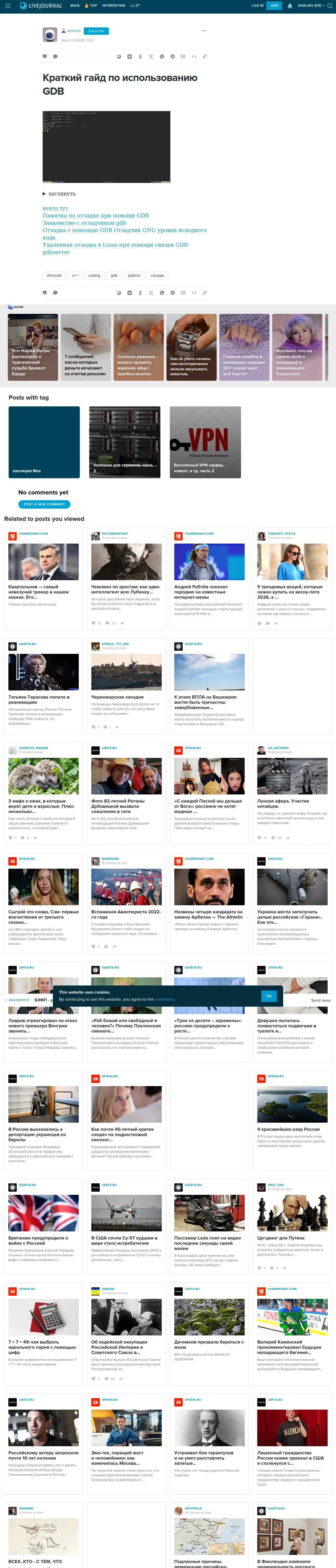
Task: Share by email from the row above the title
Action: (x=183, y=57)
